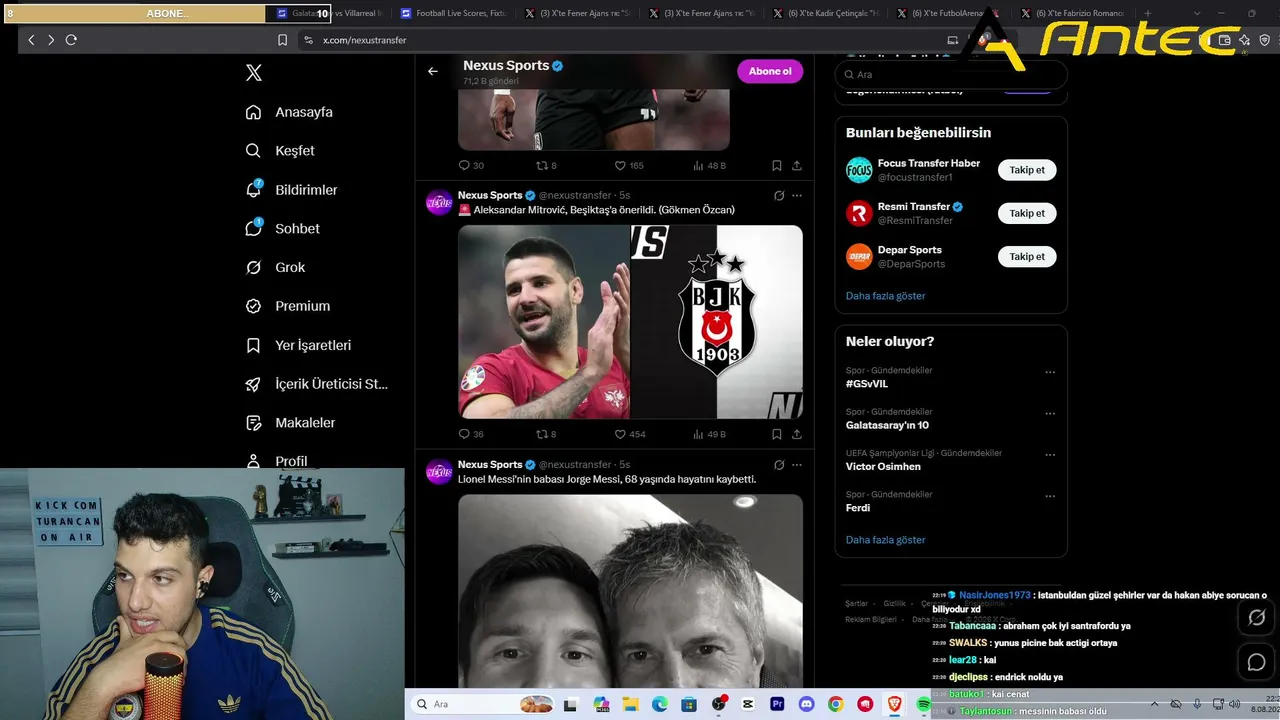Open Google Chrome from the taskbar

835,704
